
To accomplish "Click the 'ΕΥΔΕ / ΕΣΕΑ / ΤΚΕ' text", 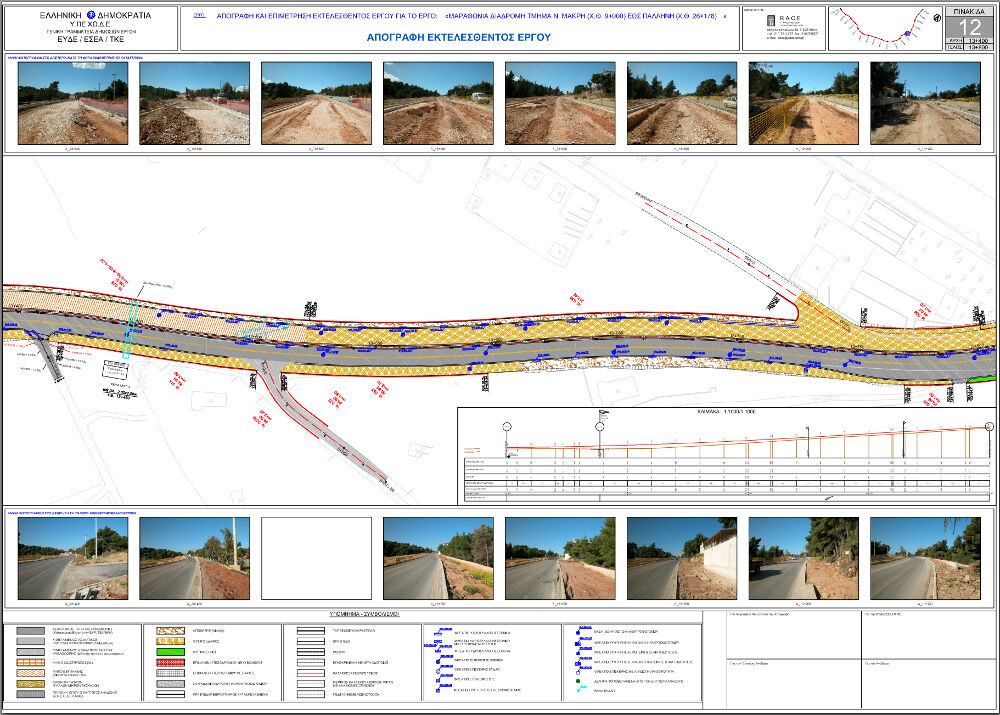I will (x=91, y=39).
